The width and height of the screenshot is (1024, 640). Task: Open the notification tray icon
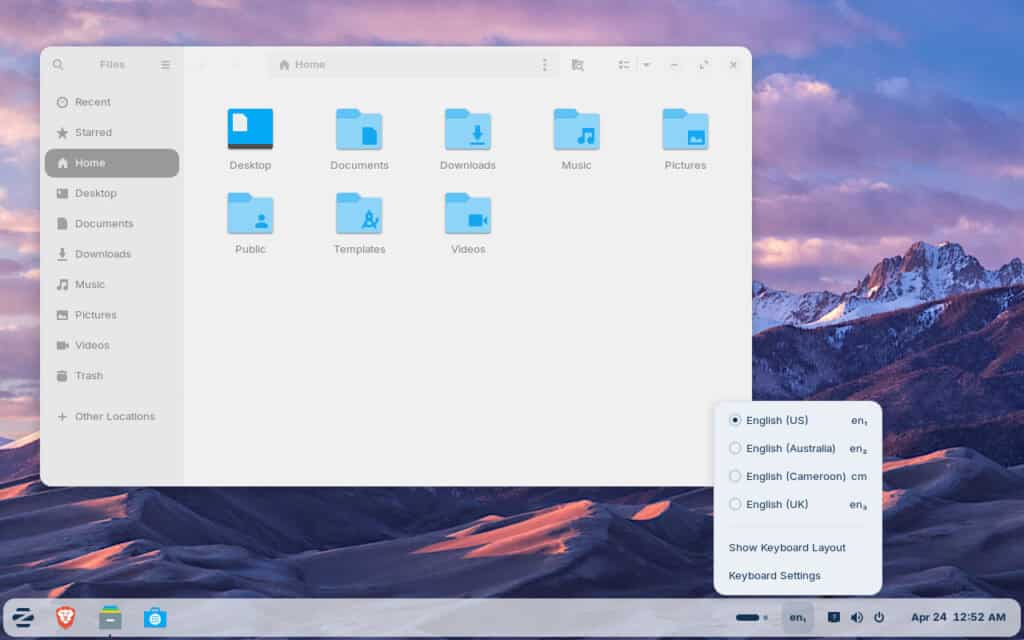click(834, 617)
